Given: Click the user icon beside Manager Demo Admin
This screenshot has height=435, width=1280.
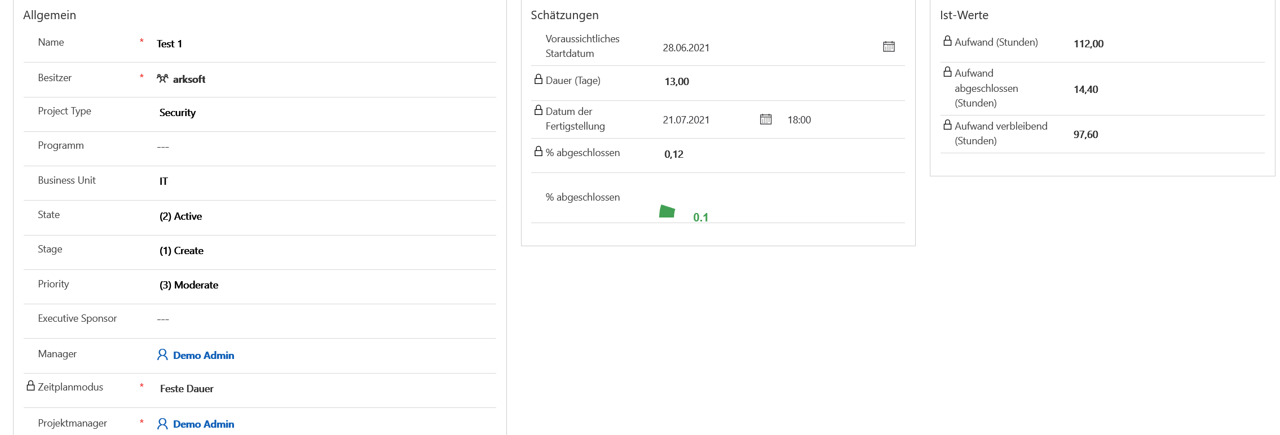Looking at the screenshot, I should tap(162, 355).
